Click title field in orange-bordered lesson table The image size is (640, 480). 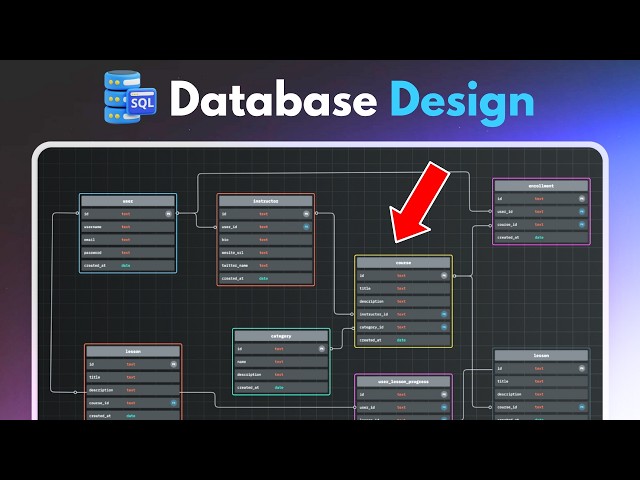133,377
